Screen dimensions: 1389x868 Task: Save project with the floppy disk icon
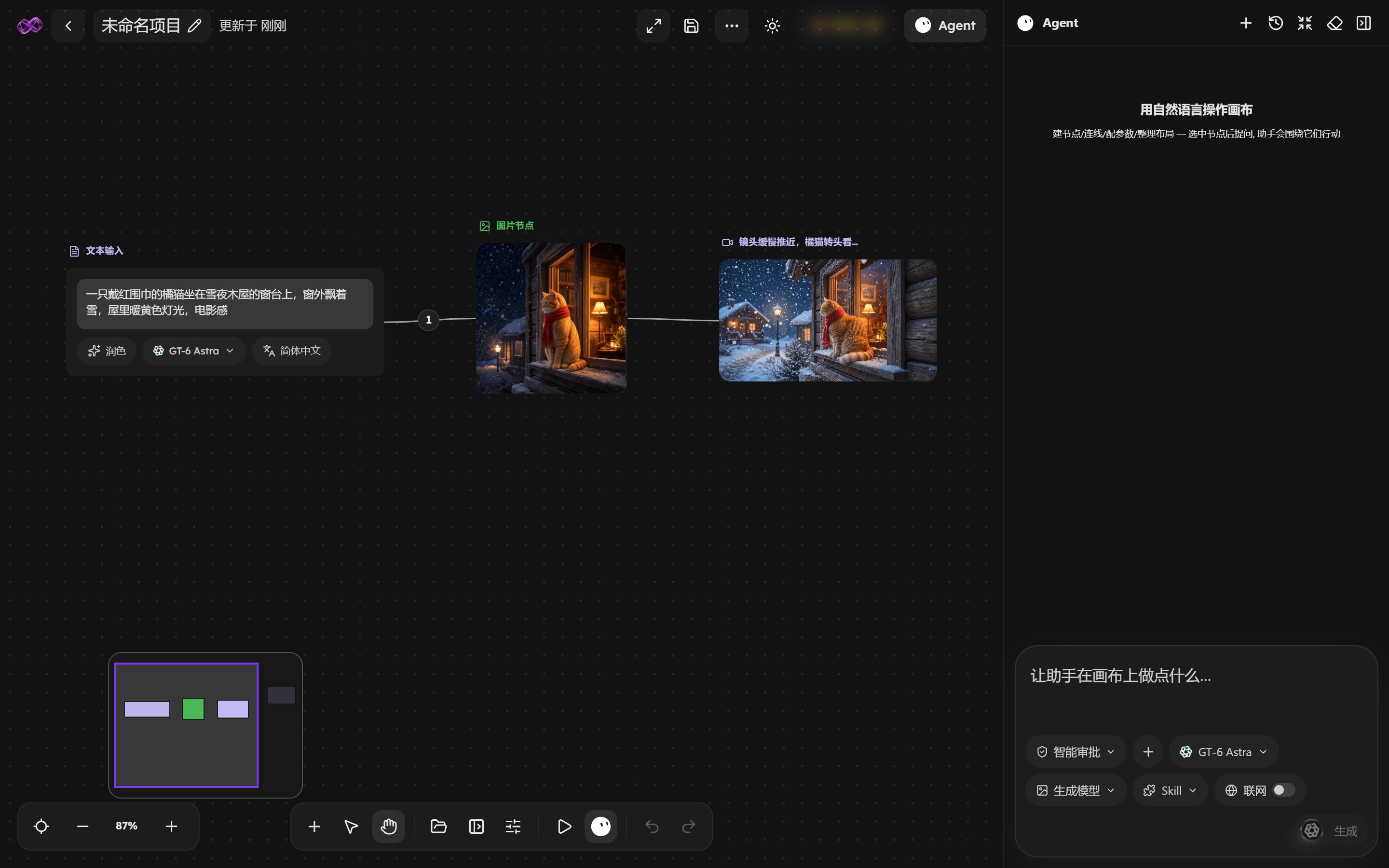click(x=691, y=25)
